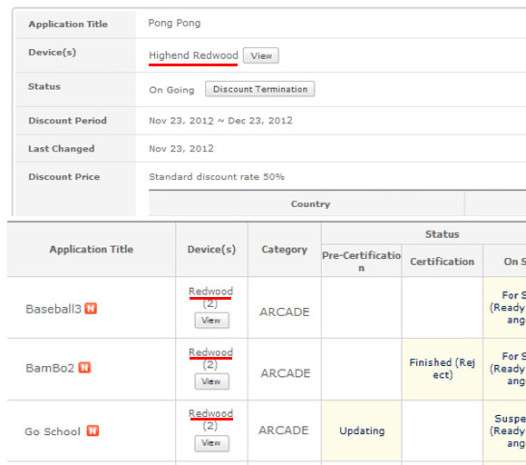Click the Application Title column header
526x465 pixels.
coord(91,249)
